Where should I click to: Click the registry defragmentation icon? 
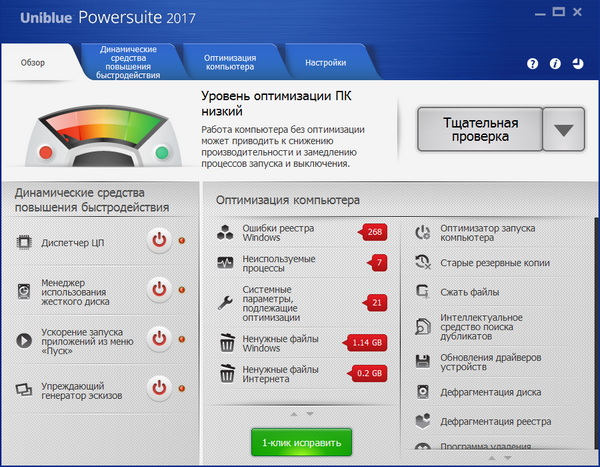(x=423, y=421)
